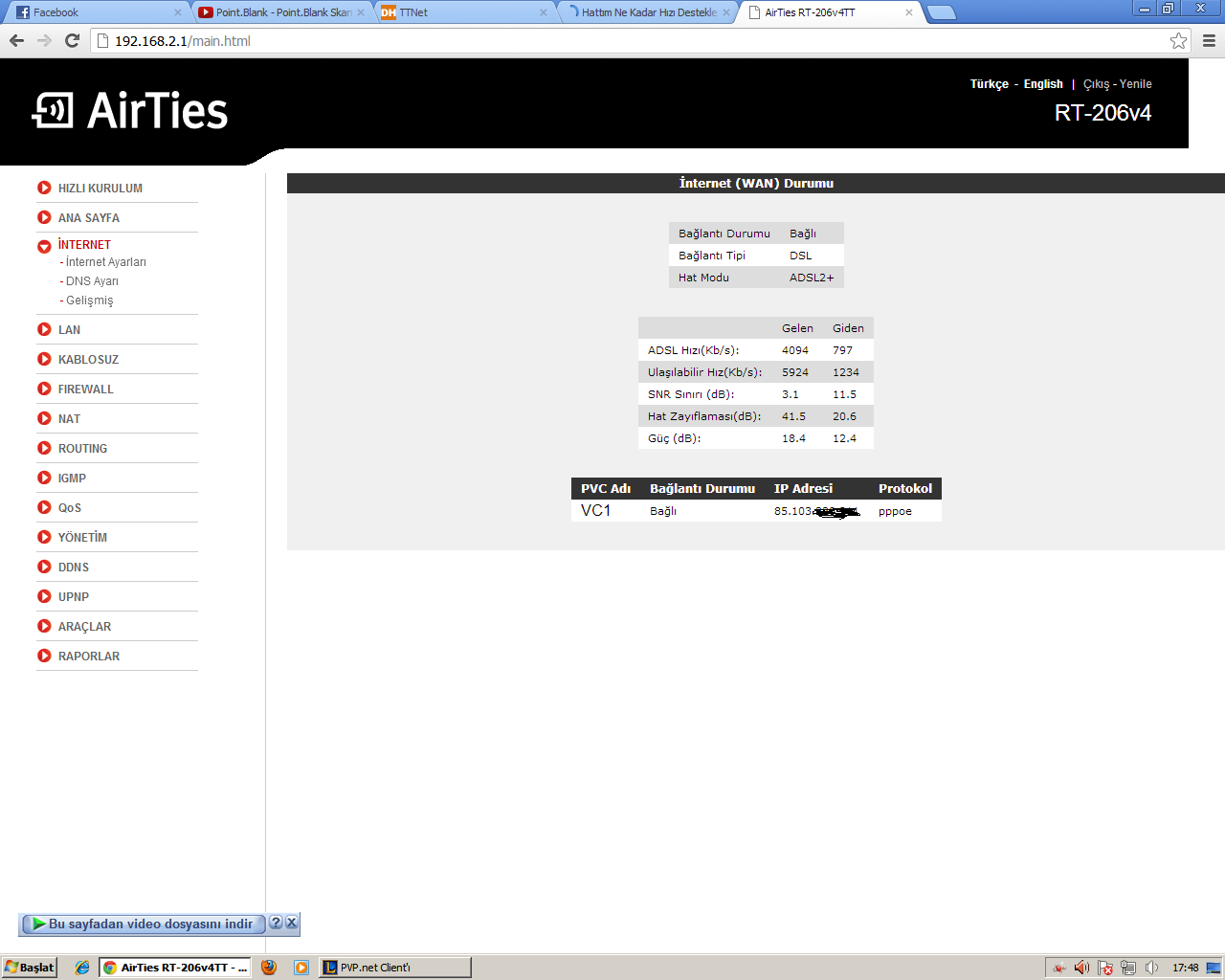Click the Yenile refresh link
Viewport: 1225px width, 980px height.
click(1136, 84)
